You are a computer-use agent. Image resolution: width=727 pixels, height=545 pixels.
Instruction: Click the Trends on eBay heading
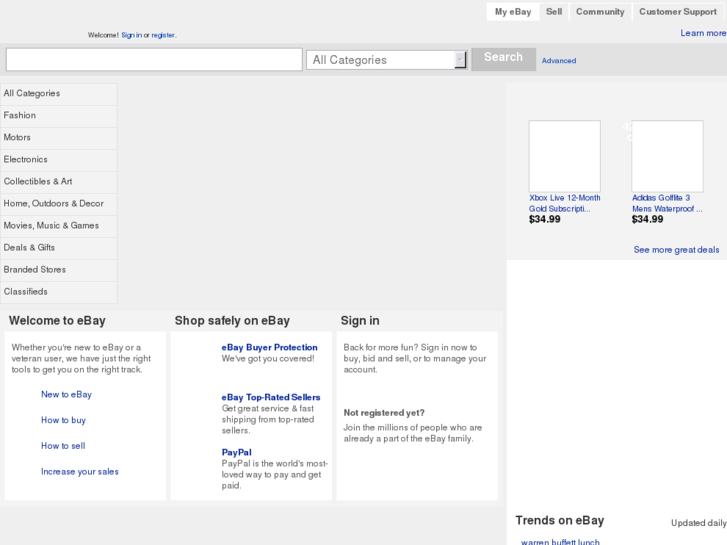pyautogui.click(x=560, y=520)
